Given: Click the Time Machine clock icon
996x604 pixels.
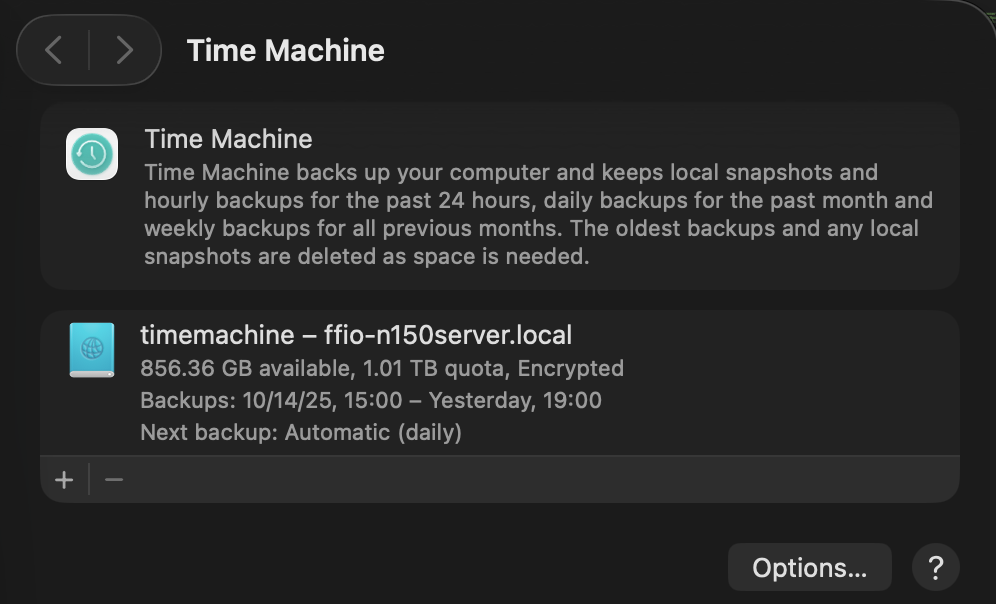Looking at the screenshot, I should 92,154.
